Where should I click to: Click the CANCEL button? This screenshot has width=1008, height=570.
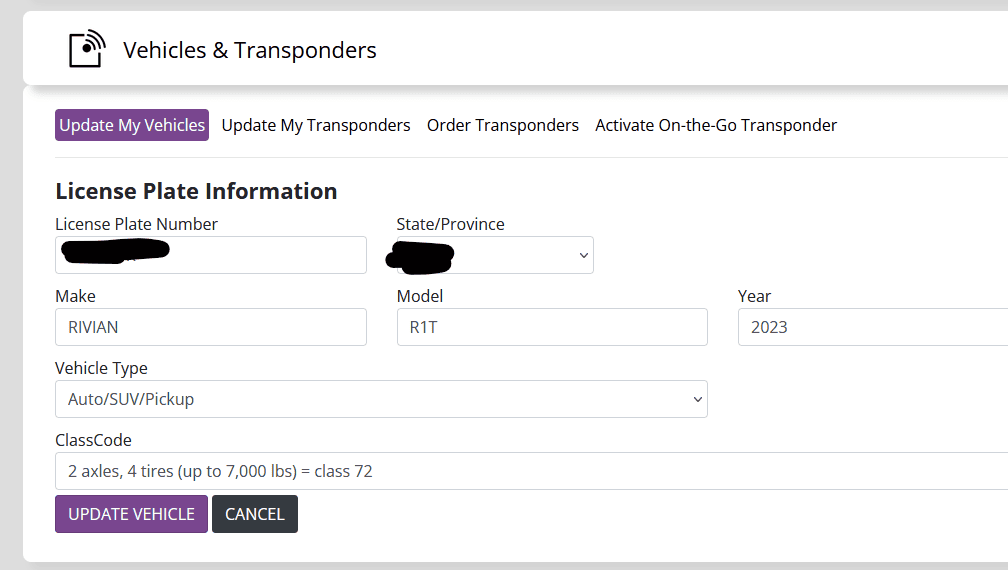pos(255,514)
